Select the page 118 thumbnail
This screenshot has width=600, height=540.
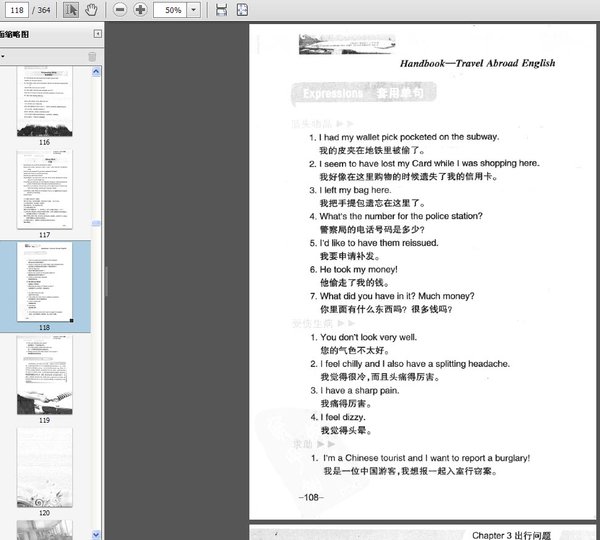pos(44,282)
